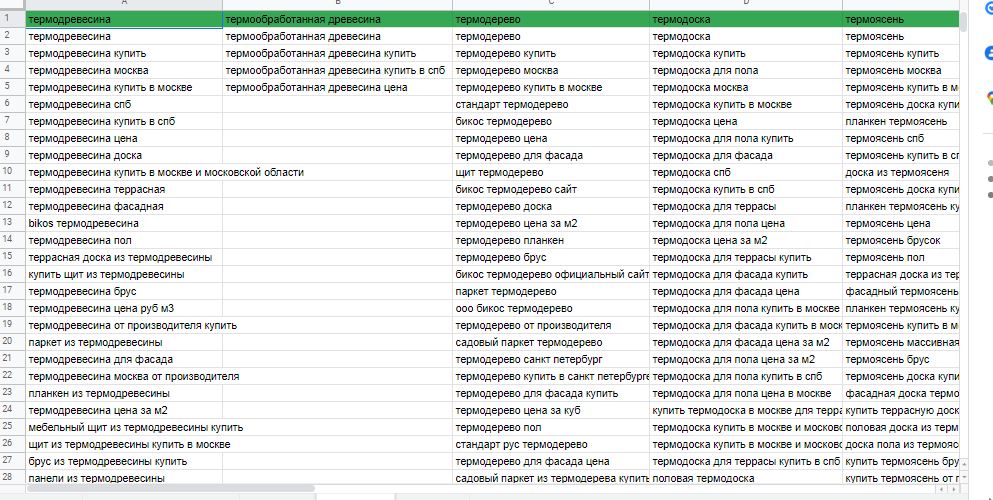Select cell 'термоясень брусок'
This screenshot has height=500, width=993.
point(901,241)
